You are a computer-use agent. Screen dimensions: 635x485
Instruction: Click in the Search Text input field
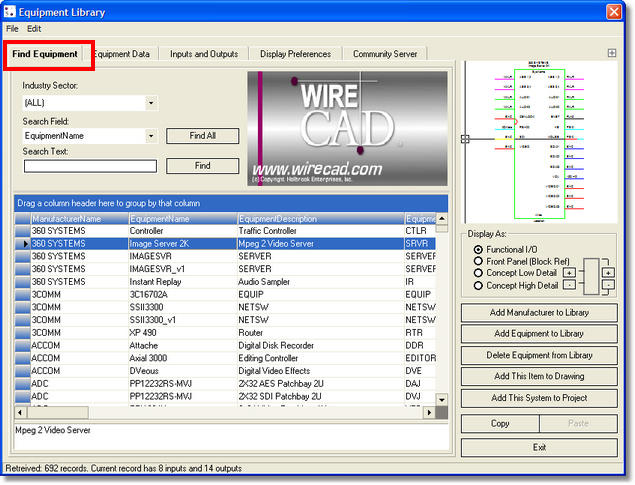pyautogui.click(x=90, y=166)
